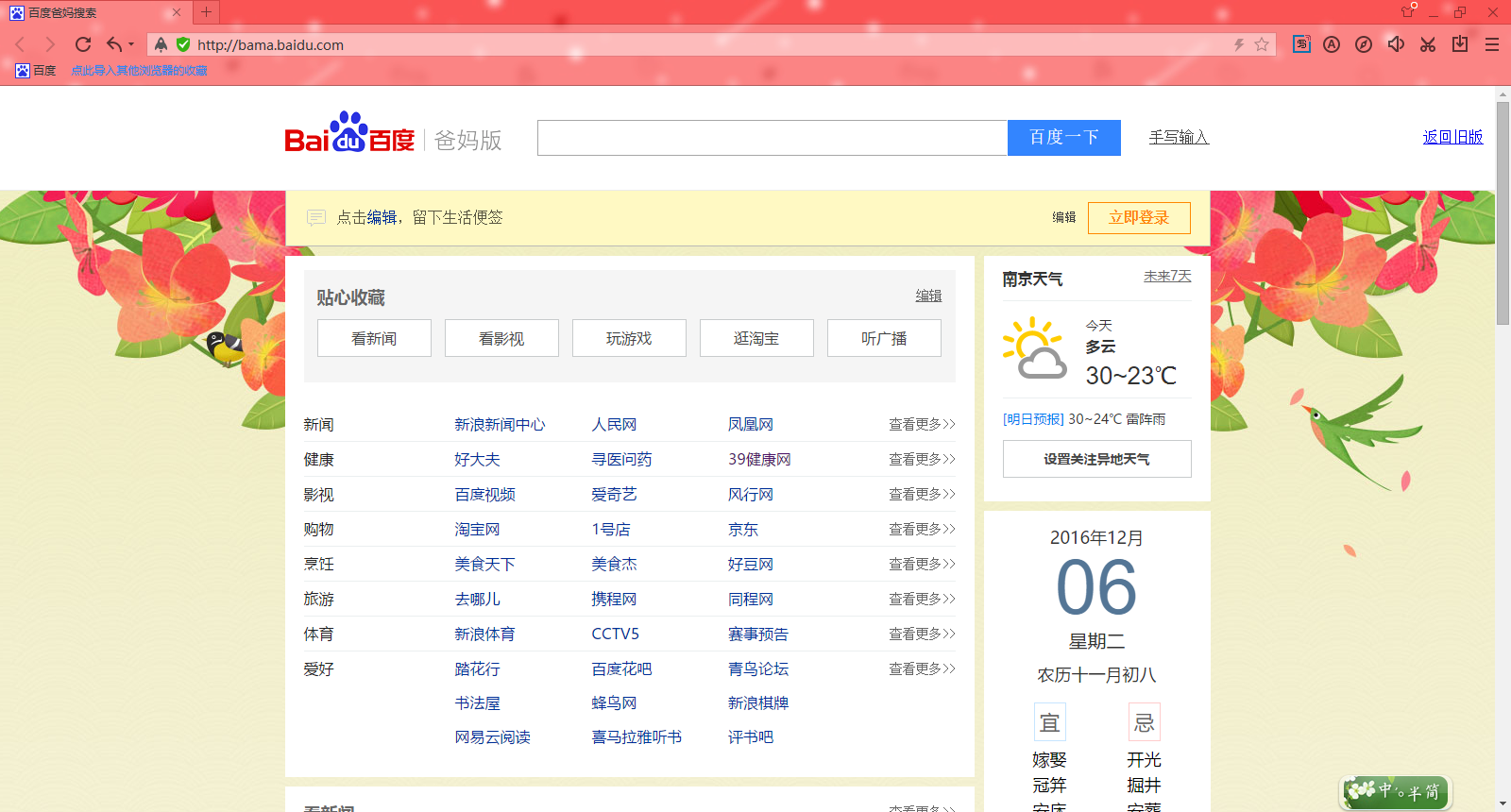1511x812 pixels.
Task: Expand 查看更多 in 烹饪 row
Action: tap(922, 565)
